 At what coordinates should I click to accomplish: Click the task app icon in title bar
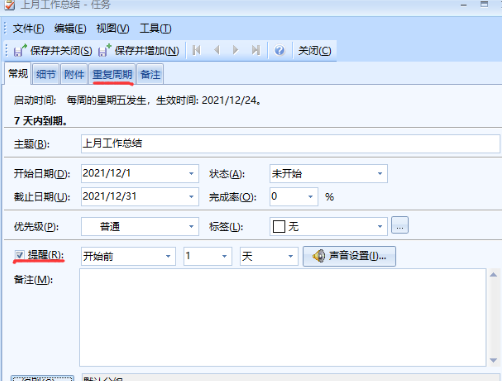coord(10,5)
